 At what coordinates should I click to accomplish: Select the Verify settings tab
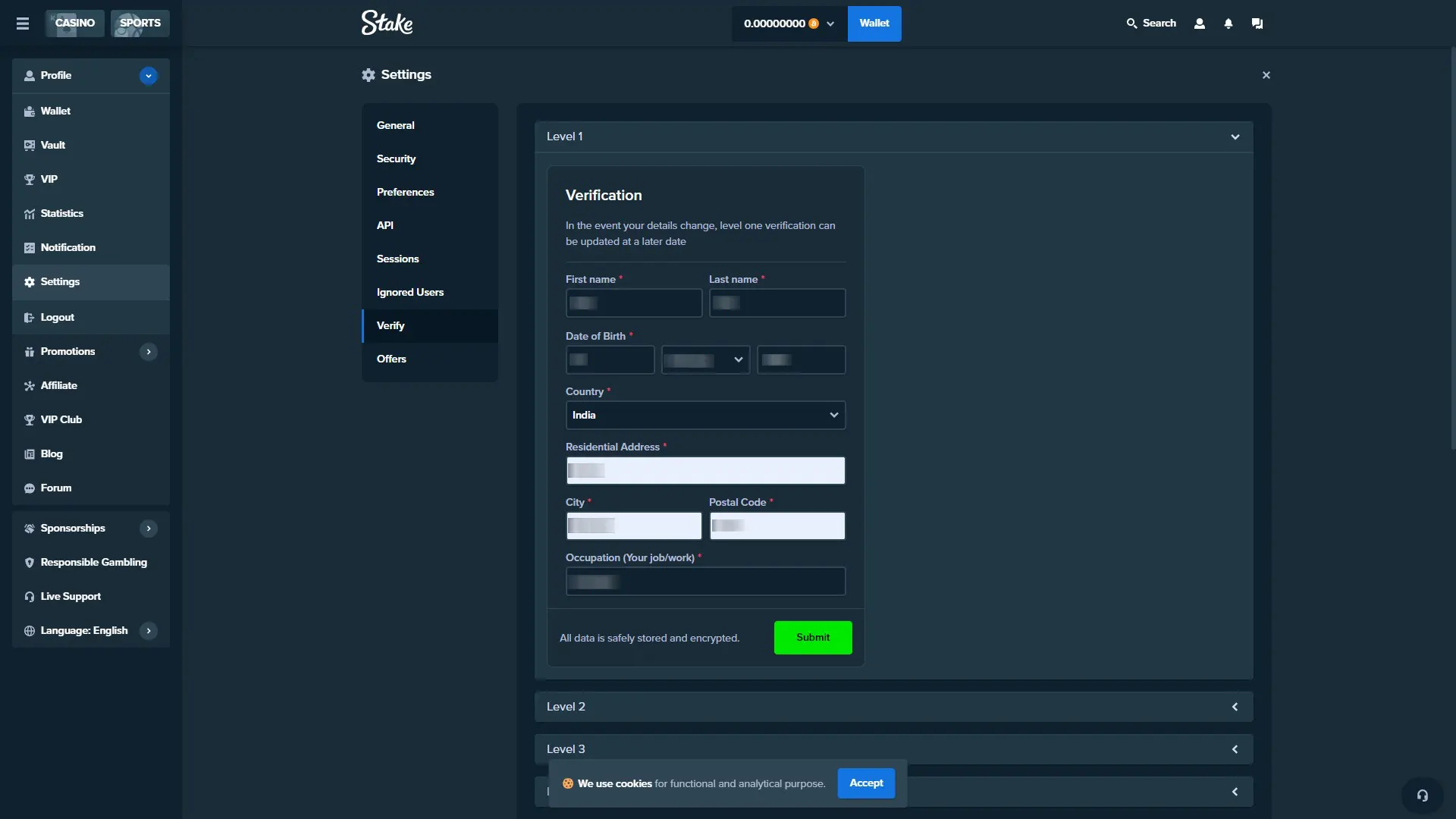coord(390,325)
